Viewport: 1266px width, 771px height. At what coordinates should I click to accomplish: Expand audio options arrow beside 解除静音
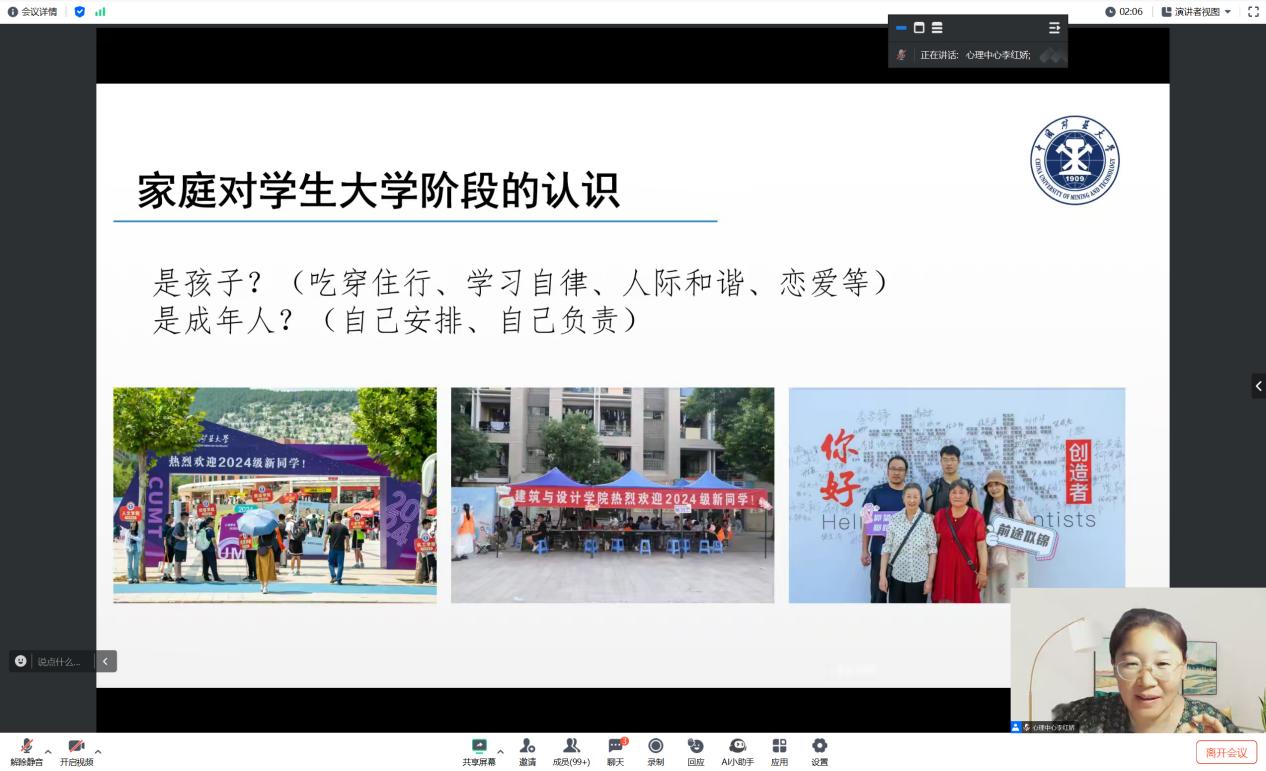pos(48,751)
